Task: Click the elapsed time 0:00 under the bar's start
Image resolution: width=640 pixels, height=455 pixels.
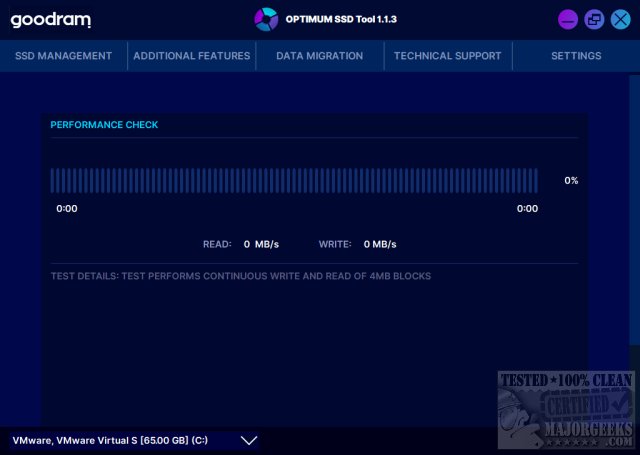Action: 67,209
